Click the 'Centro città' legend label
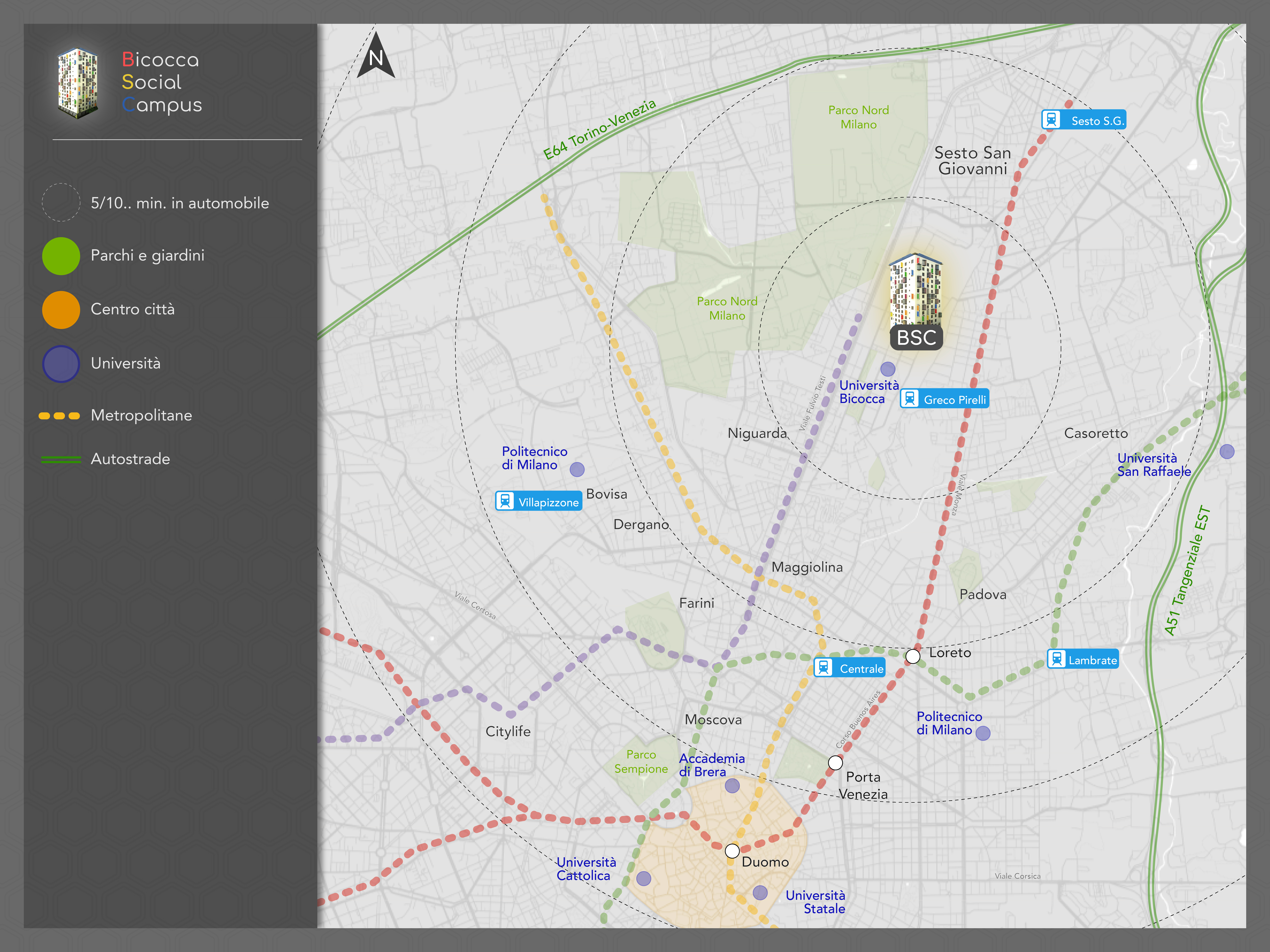Screen dimensions: 1270x952 (133, 309)
